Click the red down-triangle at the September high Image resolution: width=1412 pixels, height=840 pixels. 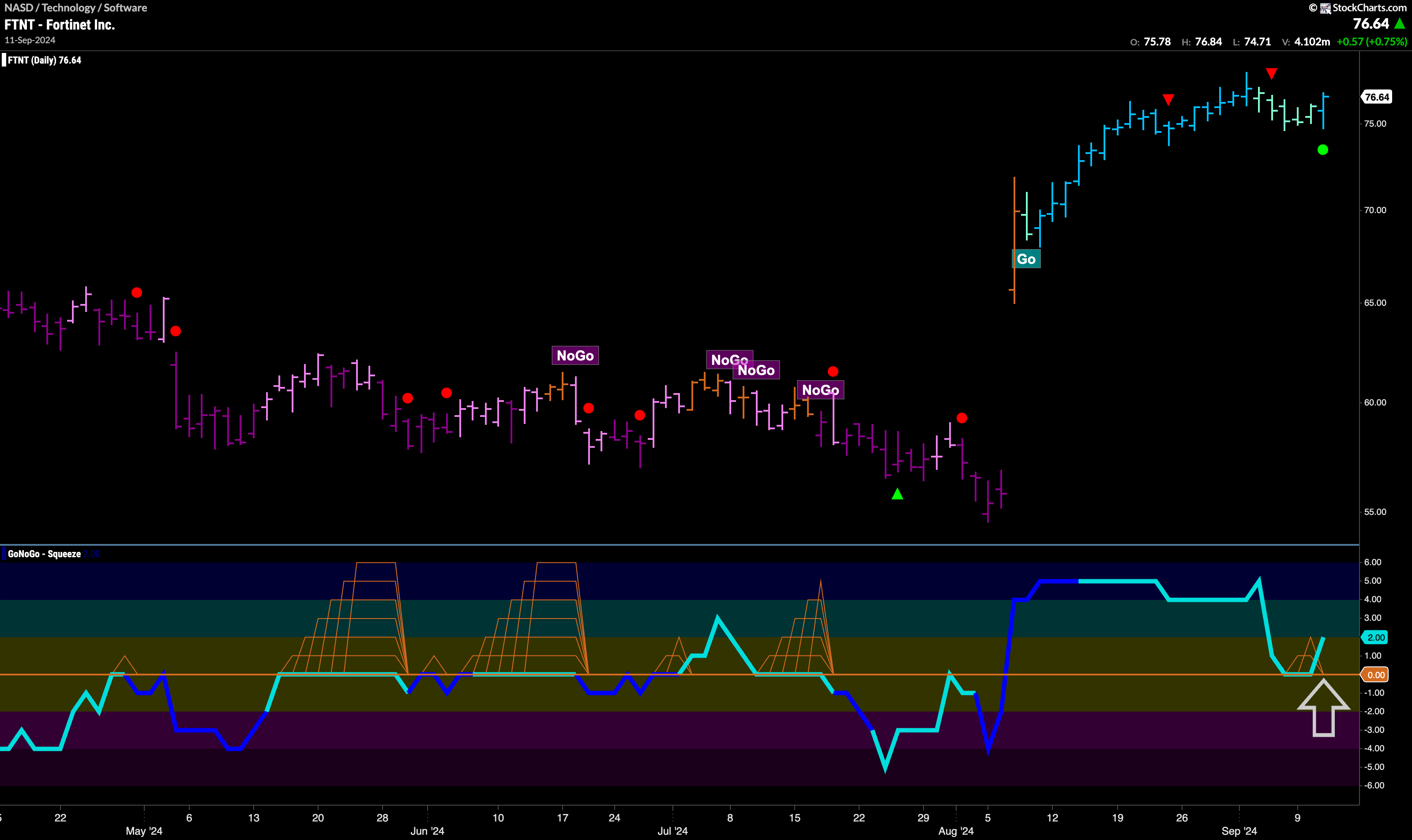point(1272,74)
